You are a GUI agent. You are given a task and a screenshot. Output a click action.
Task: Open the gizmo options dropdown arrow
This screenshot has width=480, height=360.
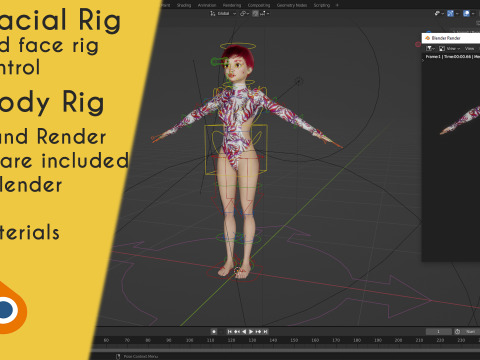[x=457, y=14]
